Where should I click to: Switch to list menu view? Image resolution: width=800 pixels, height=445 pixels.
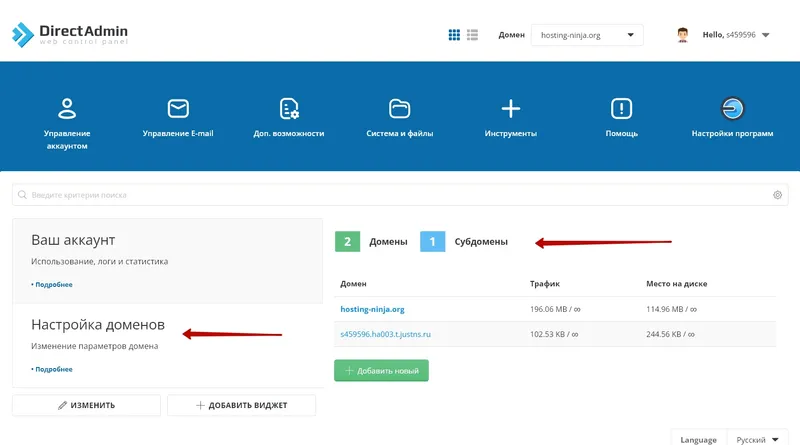472,35
